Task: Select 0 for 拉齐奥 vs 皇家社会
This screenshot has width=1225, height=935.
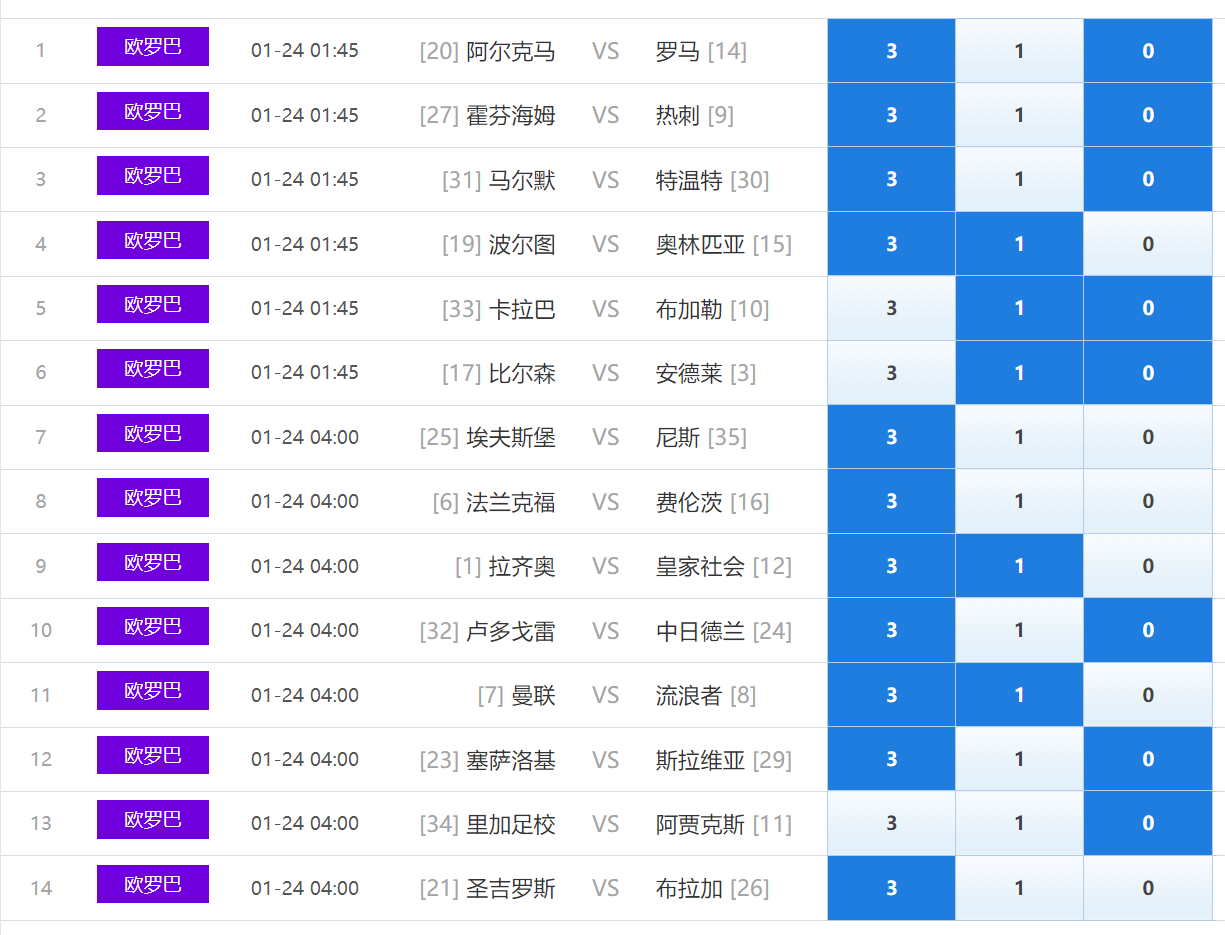Action: coord(1148,566)
